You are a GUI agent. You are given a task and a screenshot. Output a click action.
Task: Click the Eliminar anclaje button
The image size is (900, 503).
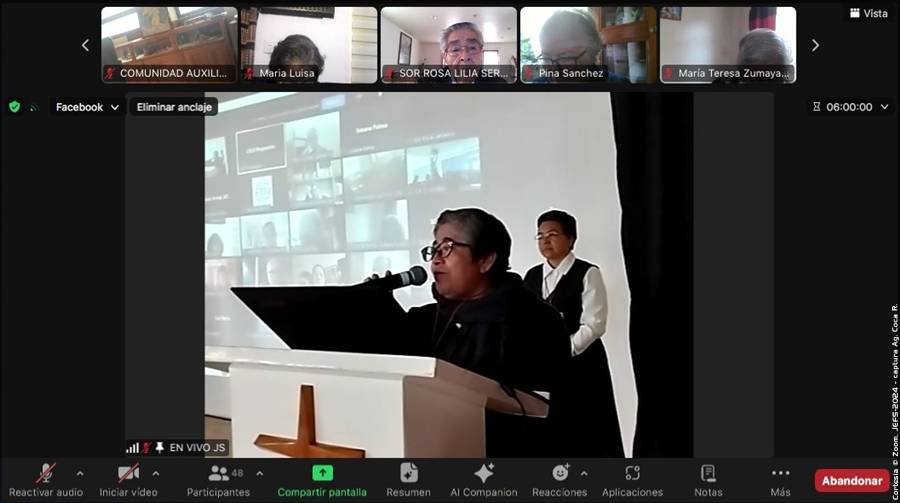click(x=174, y=107)
